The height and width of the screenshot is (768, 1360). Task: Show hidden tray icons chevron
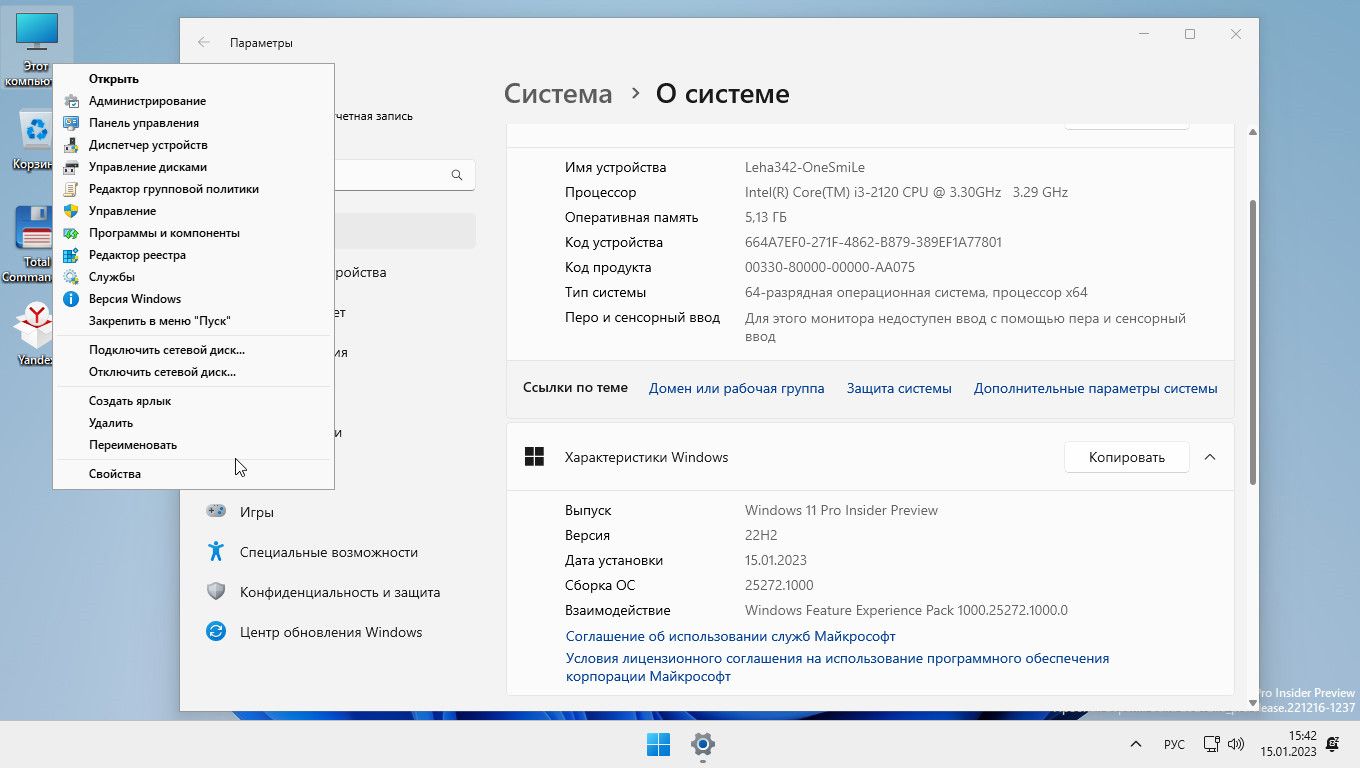coord(1135,744)
